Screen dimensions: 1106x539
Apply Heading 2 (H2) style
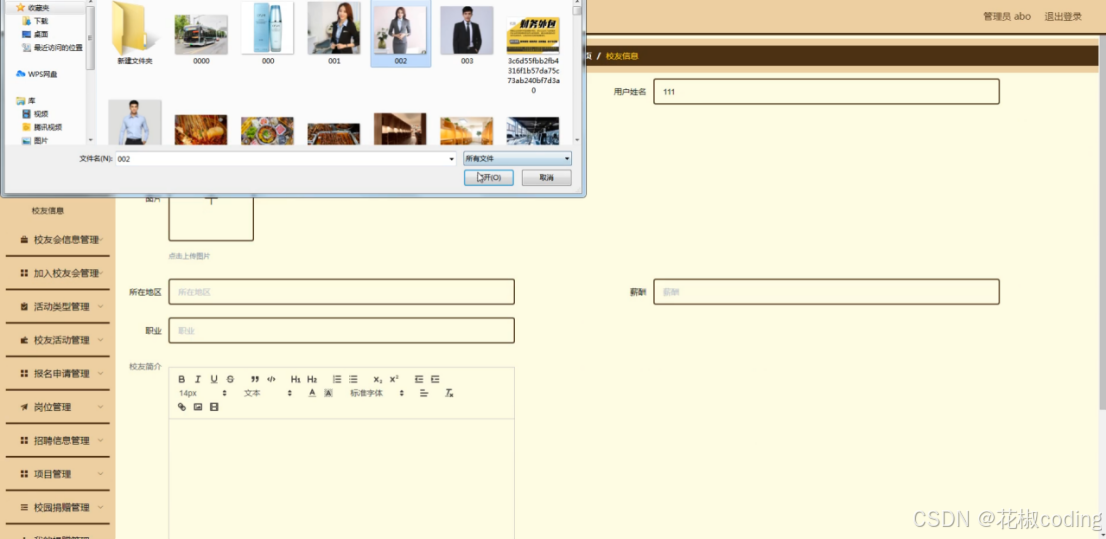pos(312,380)
